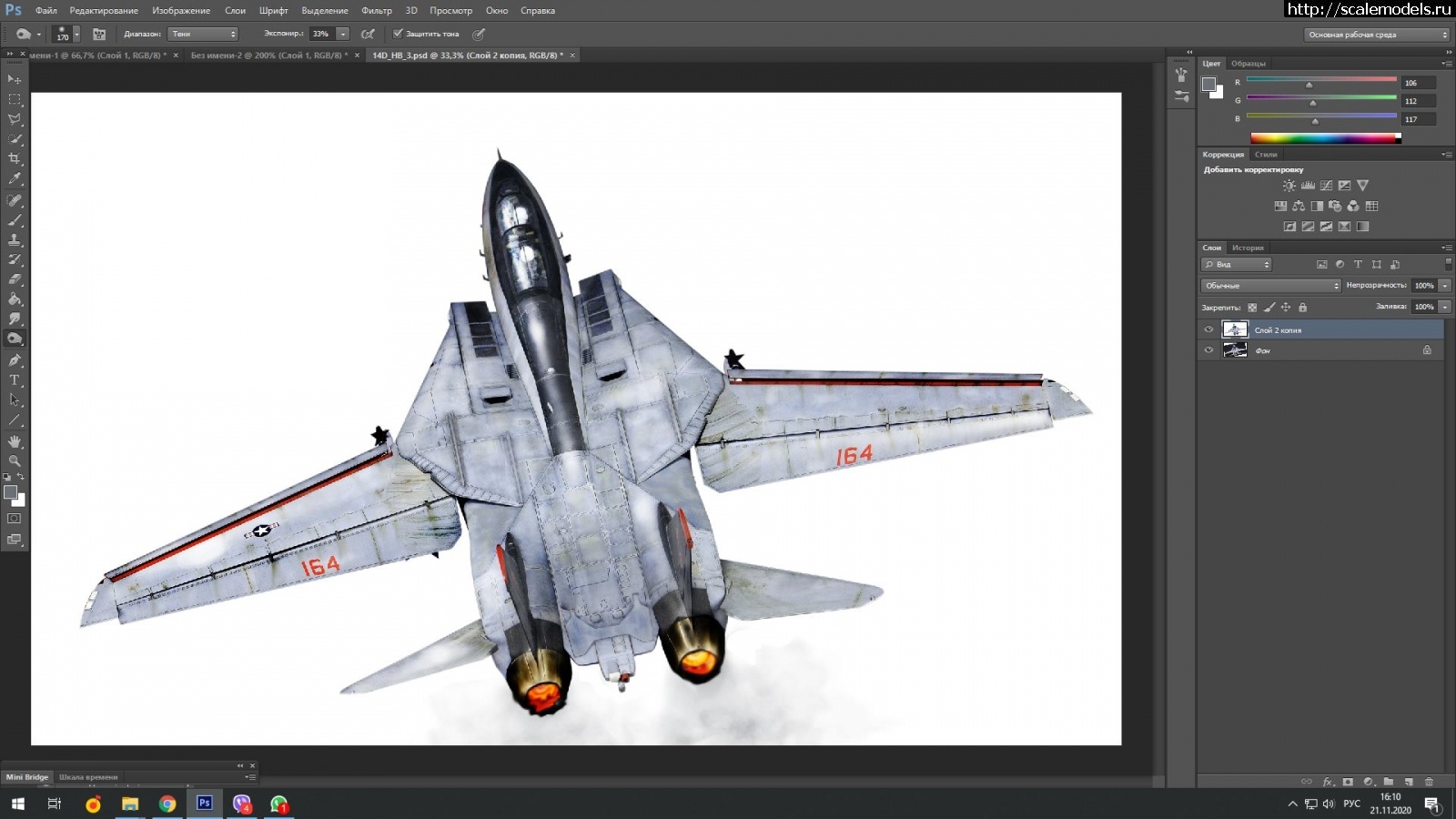Toggle layer filtering switch
1456x819 pixels.
pos(1449,264)
